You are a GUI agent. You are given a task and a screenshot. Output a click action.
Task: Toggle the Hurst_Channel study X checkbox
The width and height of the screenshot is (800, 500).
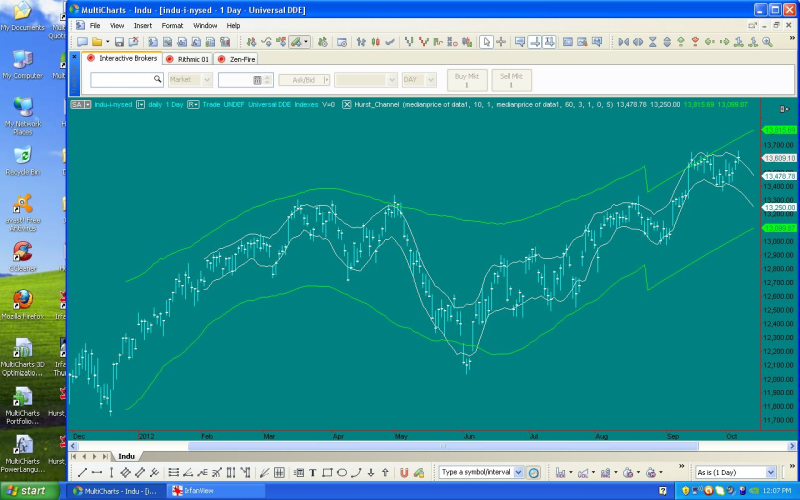346,105
